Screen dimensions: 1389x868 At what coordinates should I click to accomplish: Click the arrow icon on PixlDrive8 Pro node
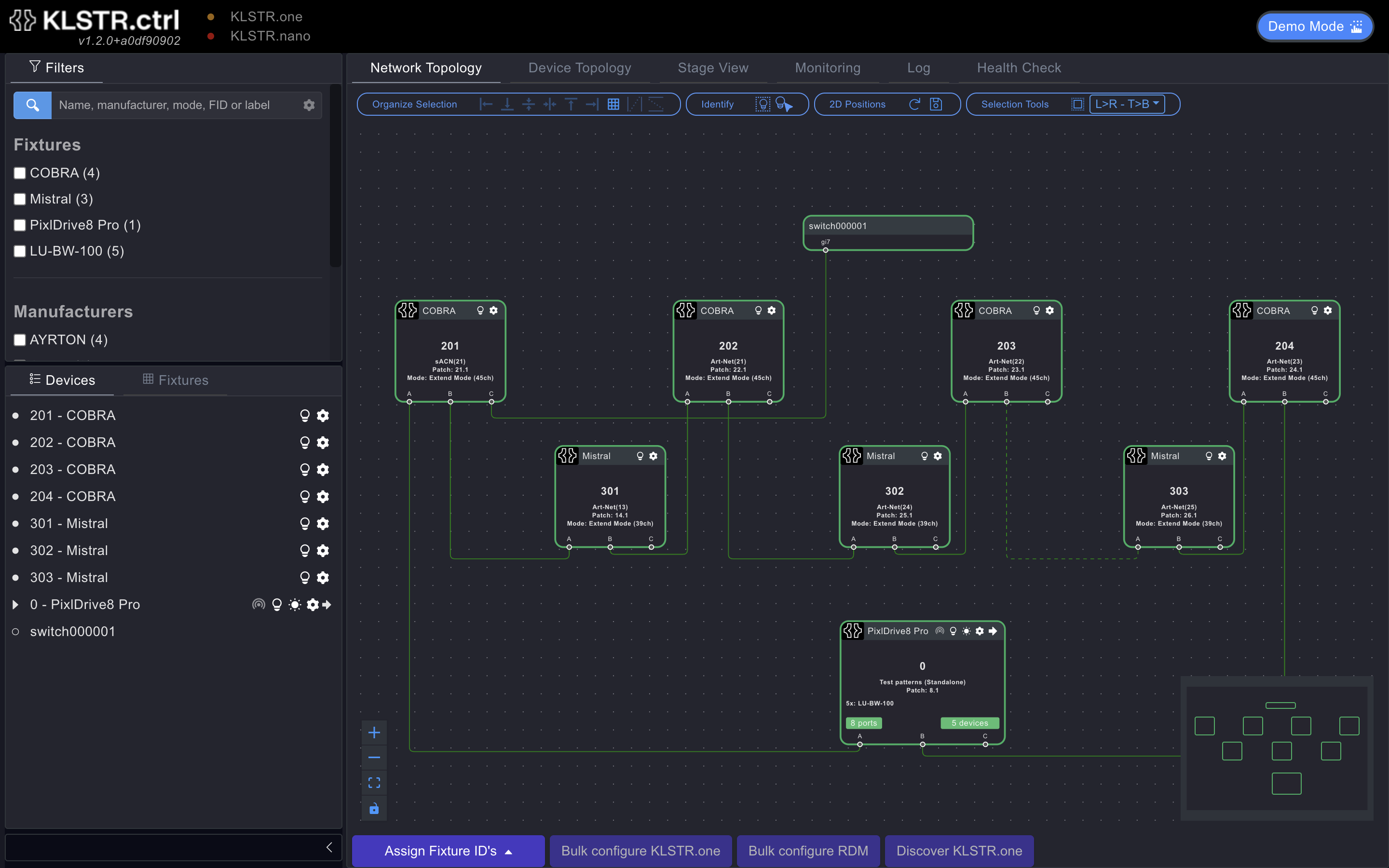click(993, 631)
